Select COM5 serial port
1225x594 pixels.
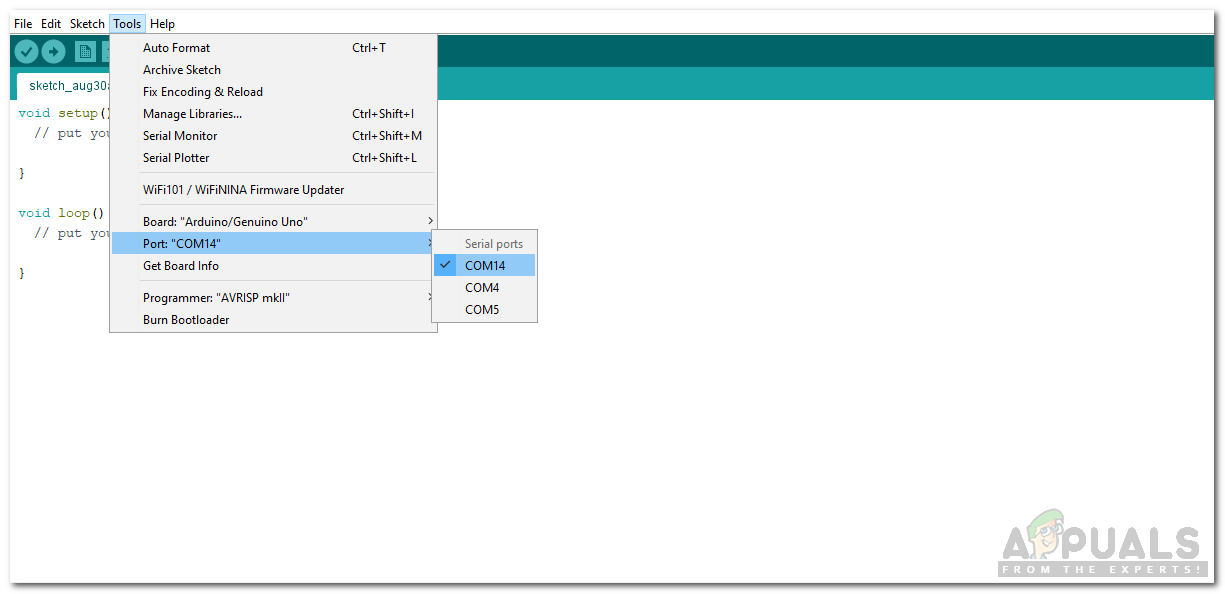pyautogui.click(x=484, y=310)
